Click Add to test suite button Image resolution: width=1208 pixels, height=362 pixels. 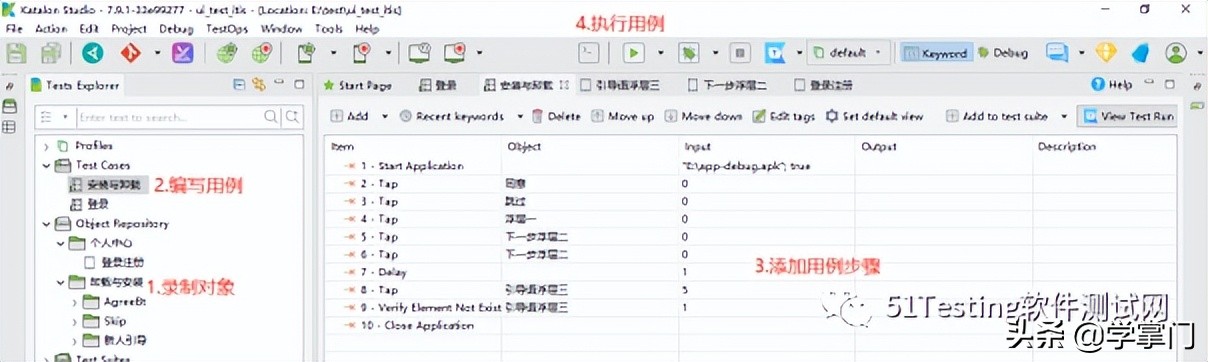click(x=996, y=117)
